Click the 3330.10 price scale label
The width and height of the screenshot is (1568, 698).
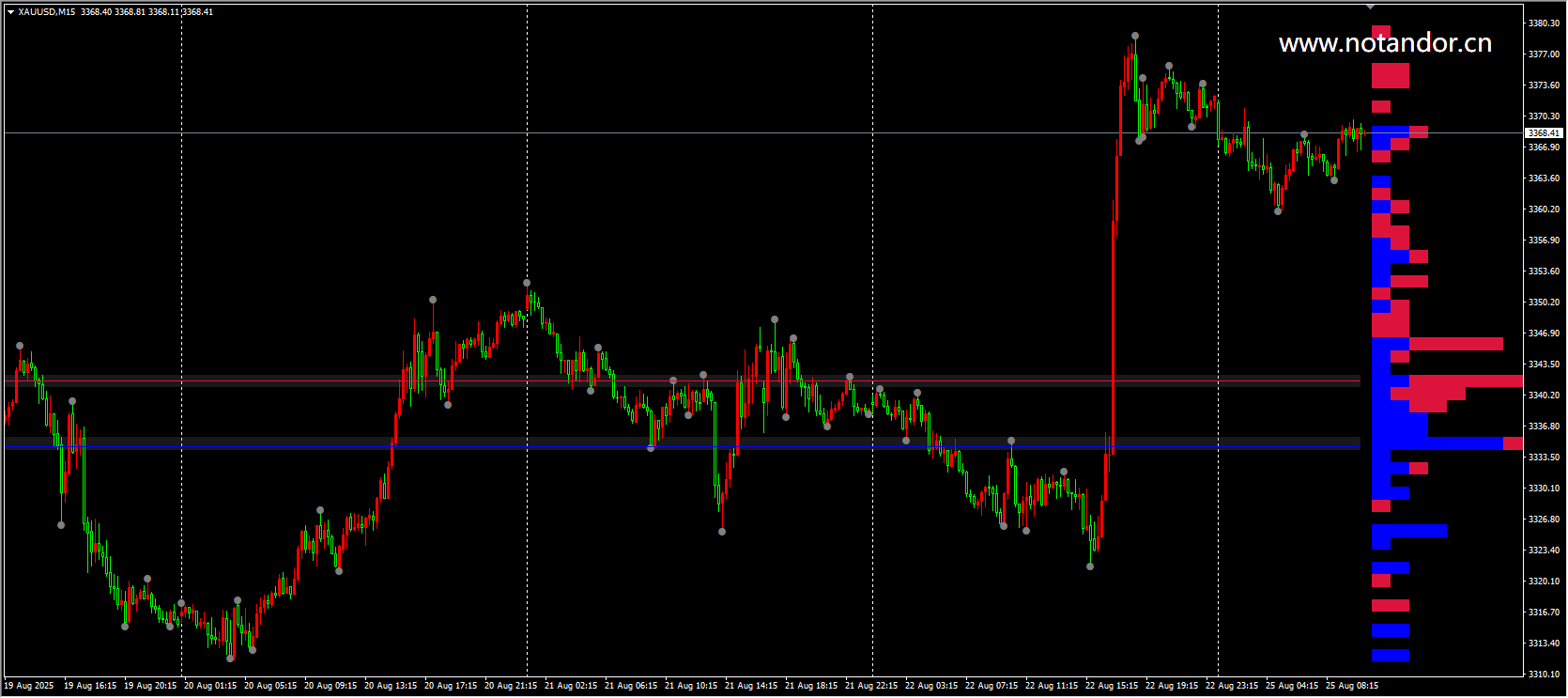(x=1545, y=489)
